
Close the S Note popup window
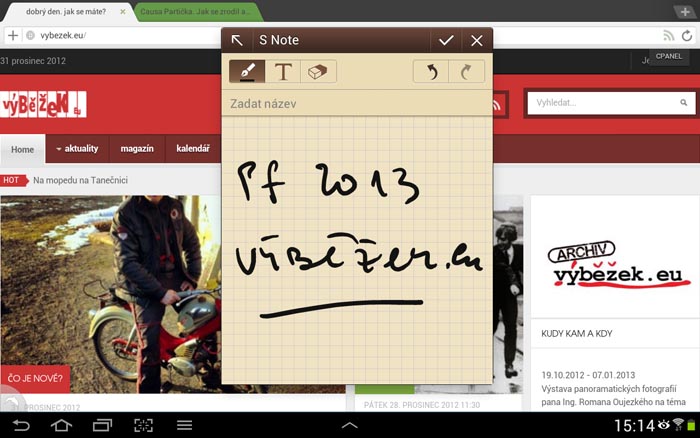point(477,40)
